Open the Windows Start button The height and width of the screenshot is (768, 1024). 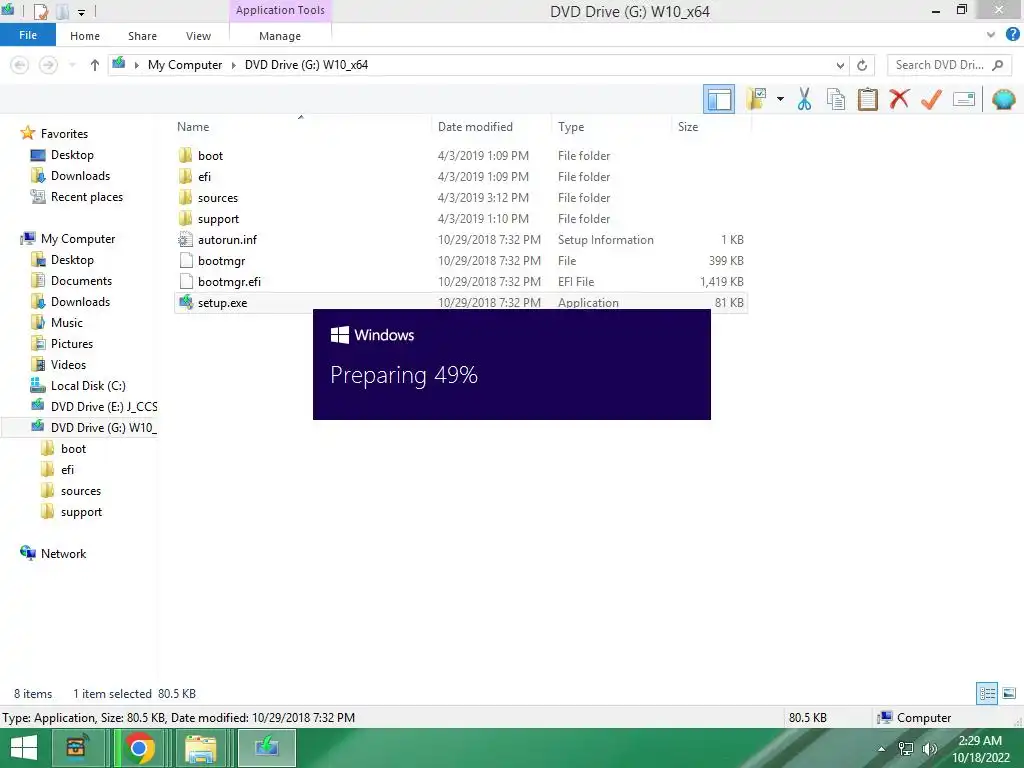pos(24,748)
